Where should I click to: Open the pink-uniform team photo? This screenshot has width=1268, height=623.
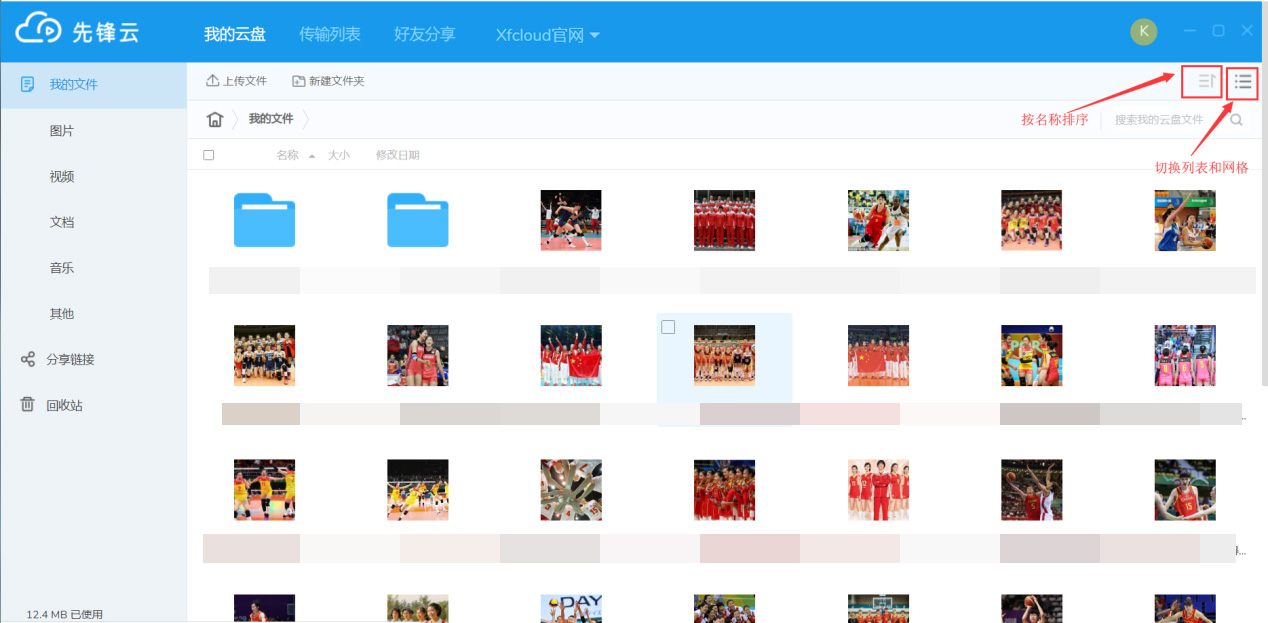(1185, 355)
